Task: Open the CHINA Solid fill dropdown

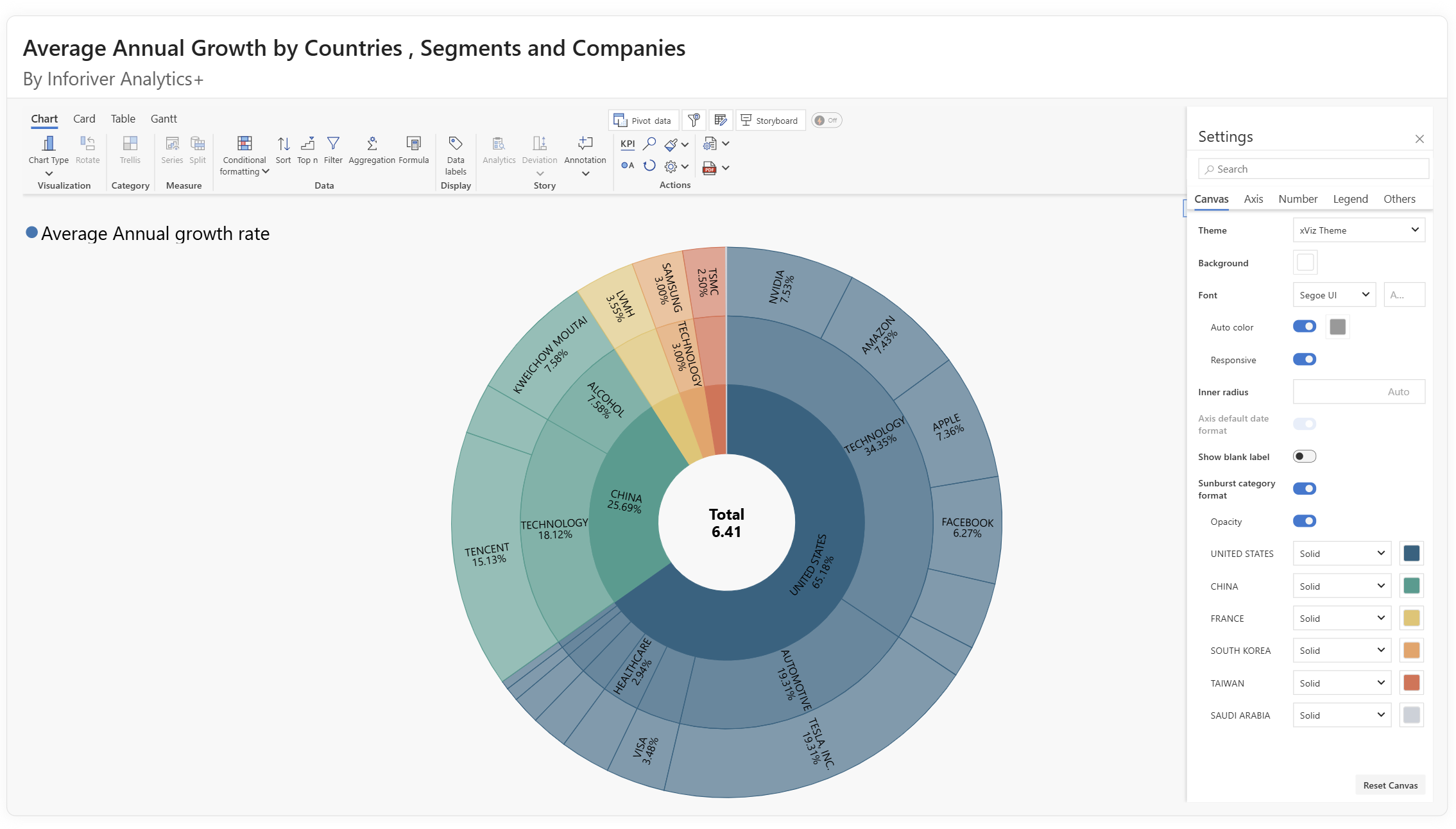Action: click(x=1341, y=586)
